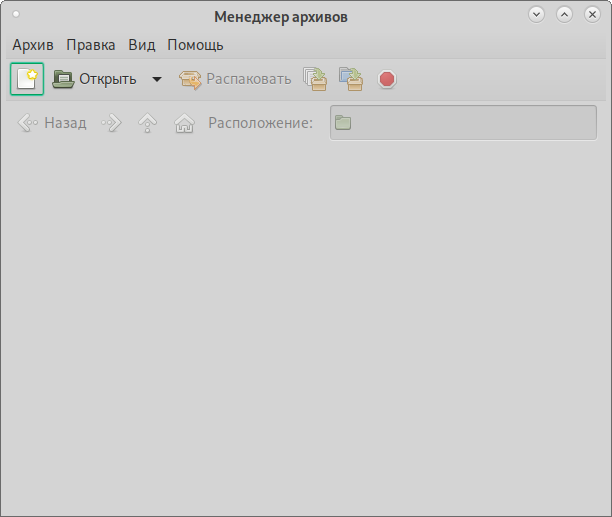Open the window menu dot in title bar
Image resolution: width=612 pixels, height=517 pixels.
16,15
